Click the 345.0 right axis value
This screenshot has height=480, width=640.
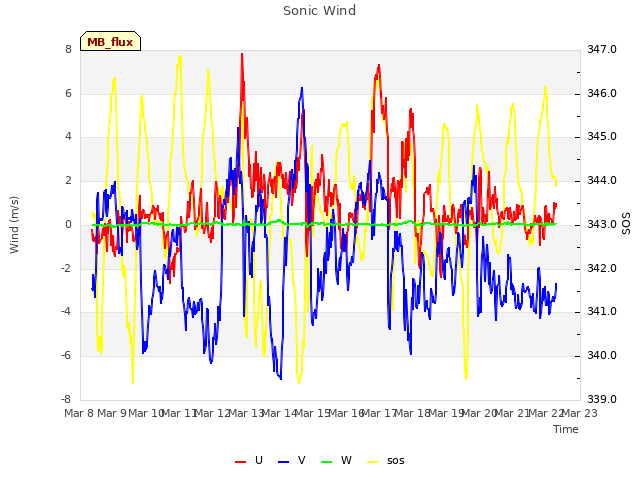point(602,137)
